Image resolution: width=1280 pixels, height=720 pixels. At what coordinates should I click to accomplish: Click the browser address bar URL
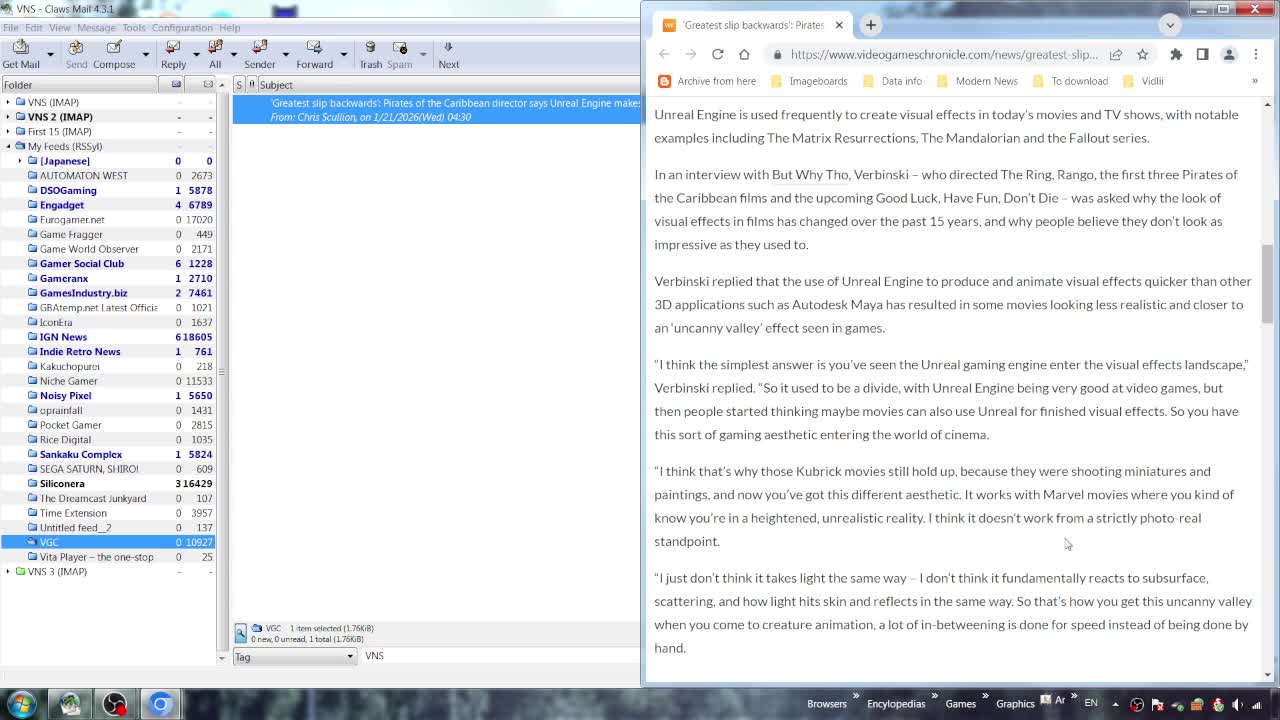(943, 54)
